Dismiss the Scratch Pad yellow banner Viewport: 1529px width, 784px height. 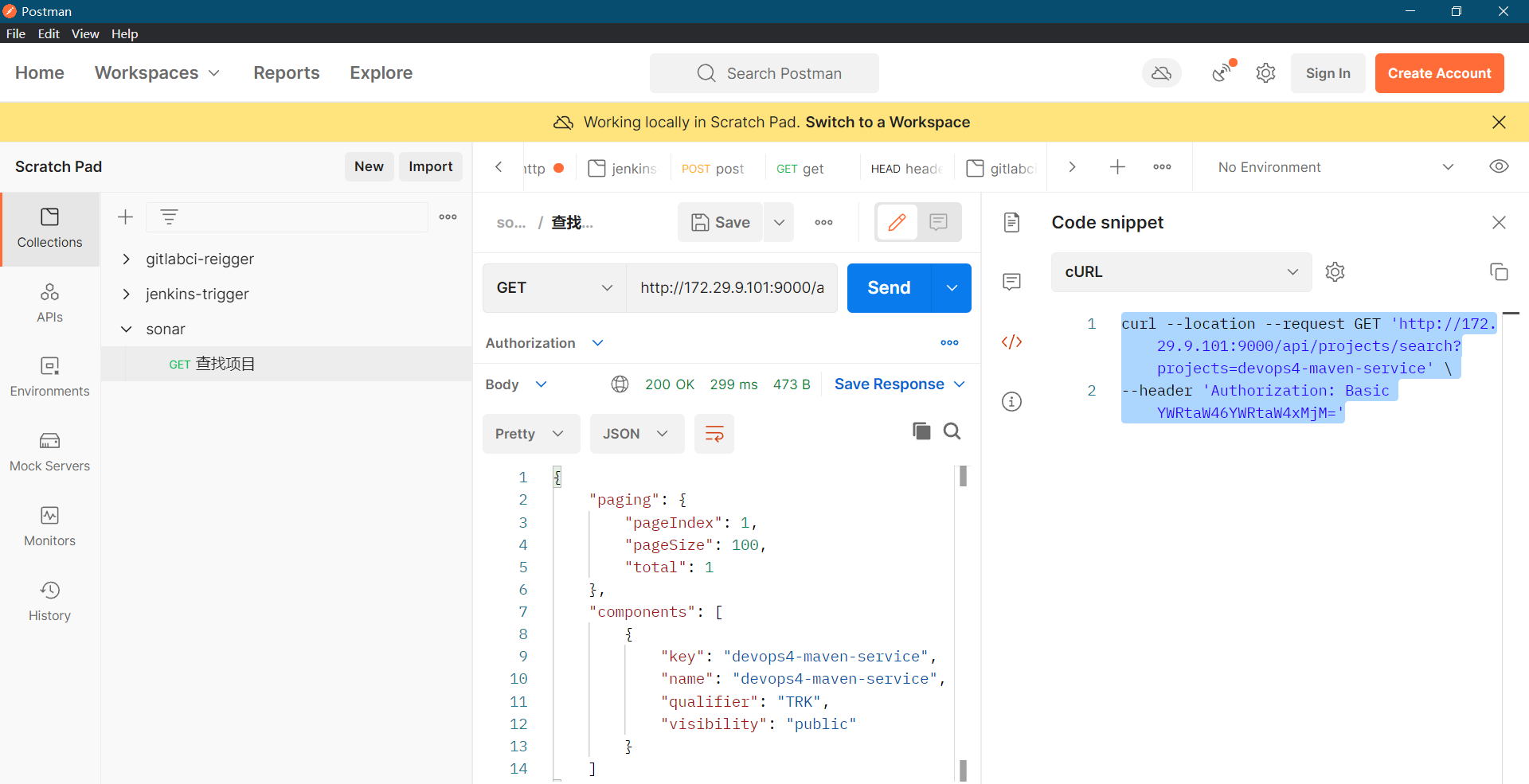click(x=1499, y=122)
